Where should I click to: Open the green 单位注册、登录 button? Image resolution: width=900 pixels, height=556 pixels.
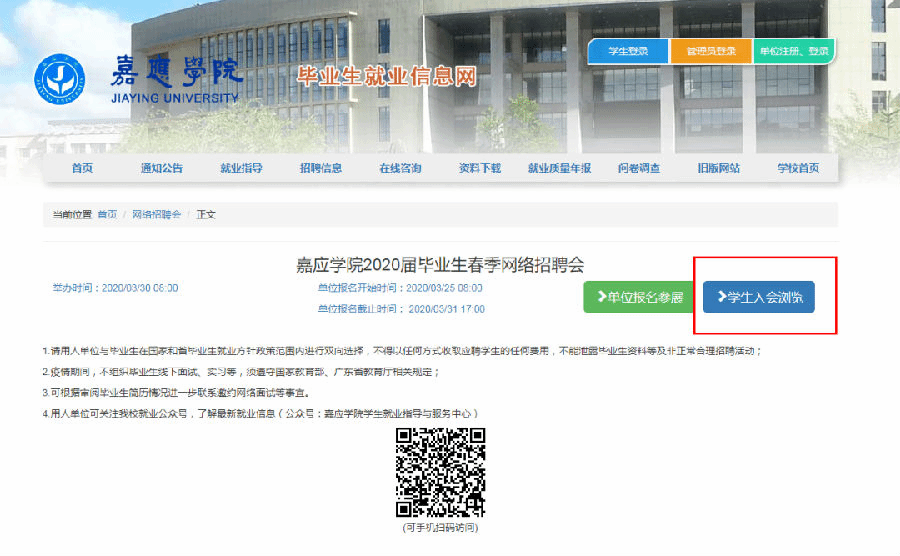(x=794, y=51)
